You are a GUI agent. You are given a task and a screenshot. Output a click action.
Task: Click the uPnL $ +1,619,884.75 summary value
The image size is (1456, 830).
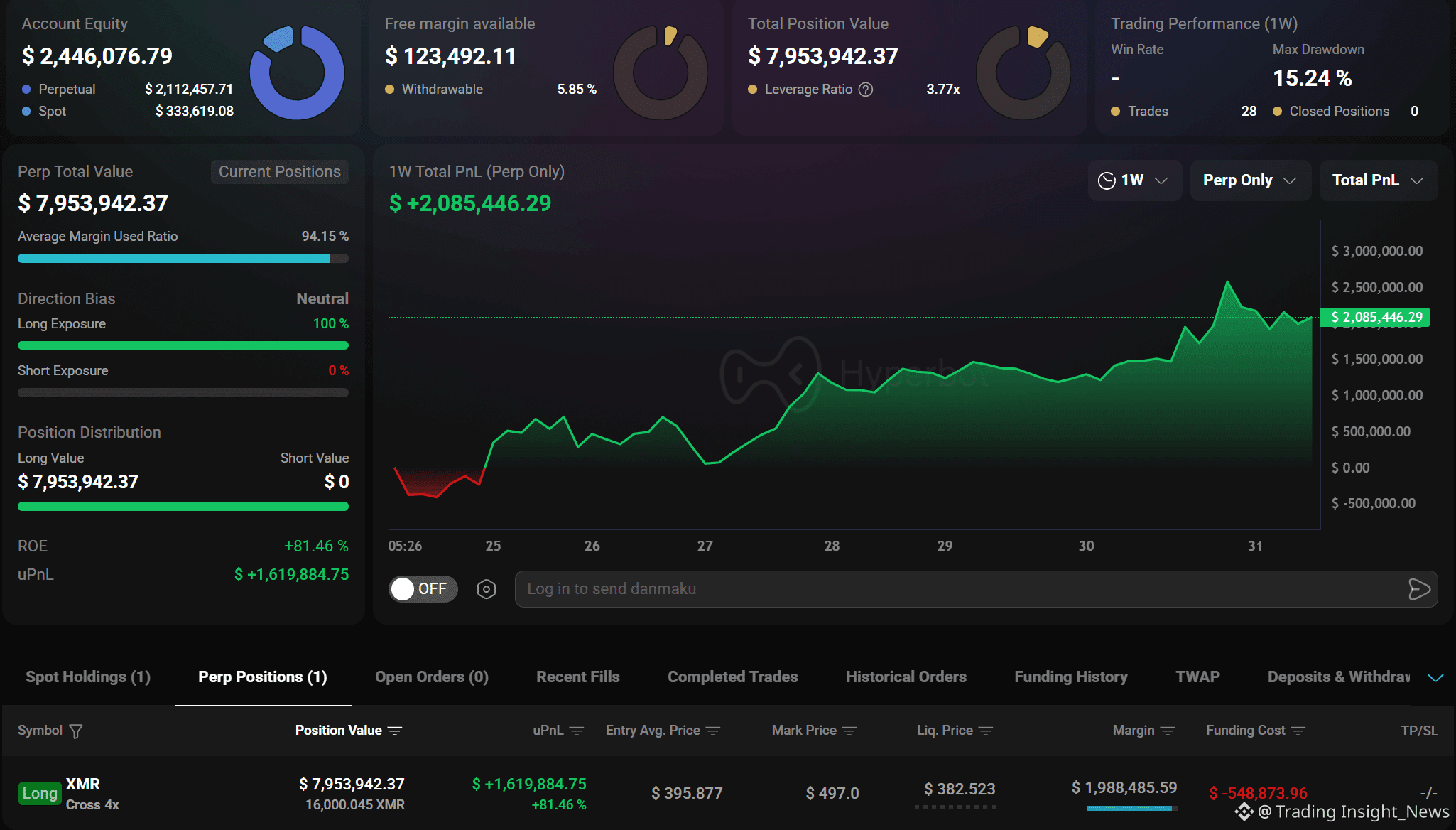pyautogui.click(x=291, y=575)
